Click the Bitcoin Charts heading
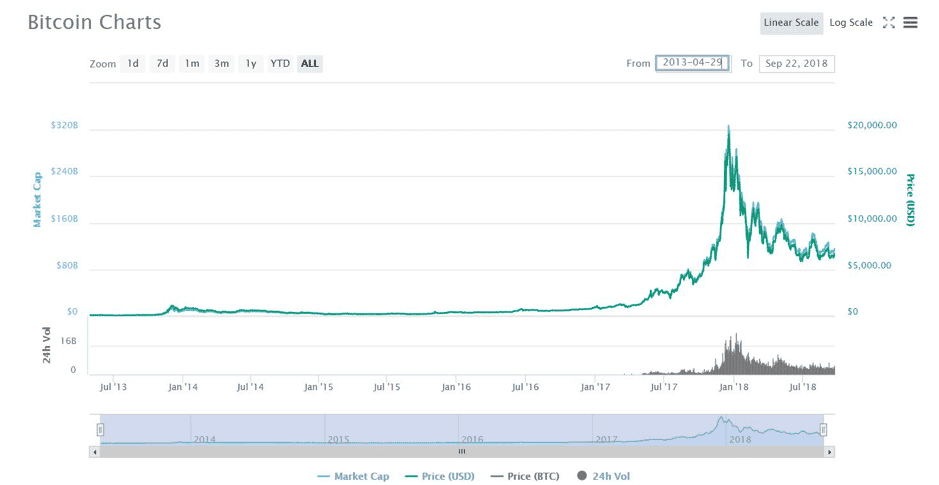Viewport: 939px width, 485px height. [95, 23]
